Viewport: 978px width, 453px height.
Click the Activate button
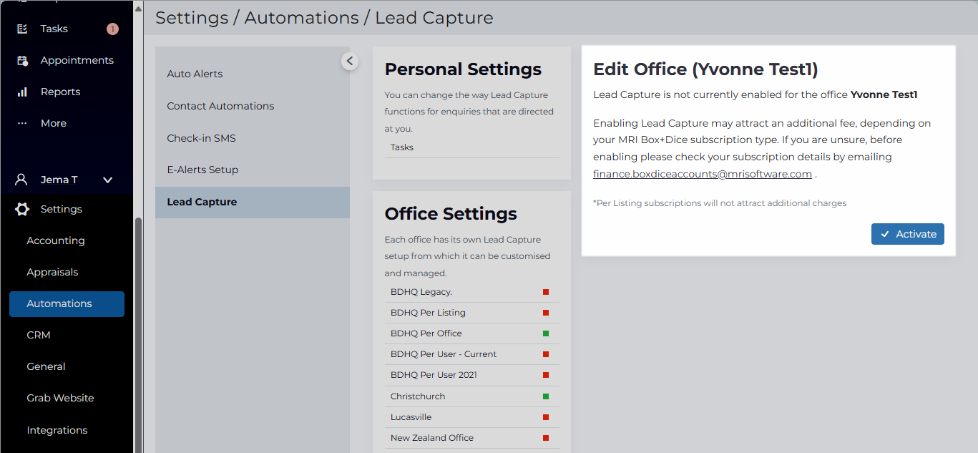908,234
